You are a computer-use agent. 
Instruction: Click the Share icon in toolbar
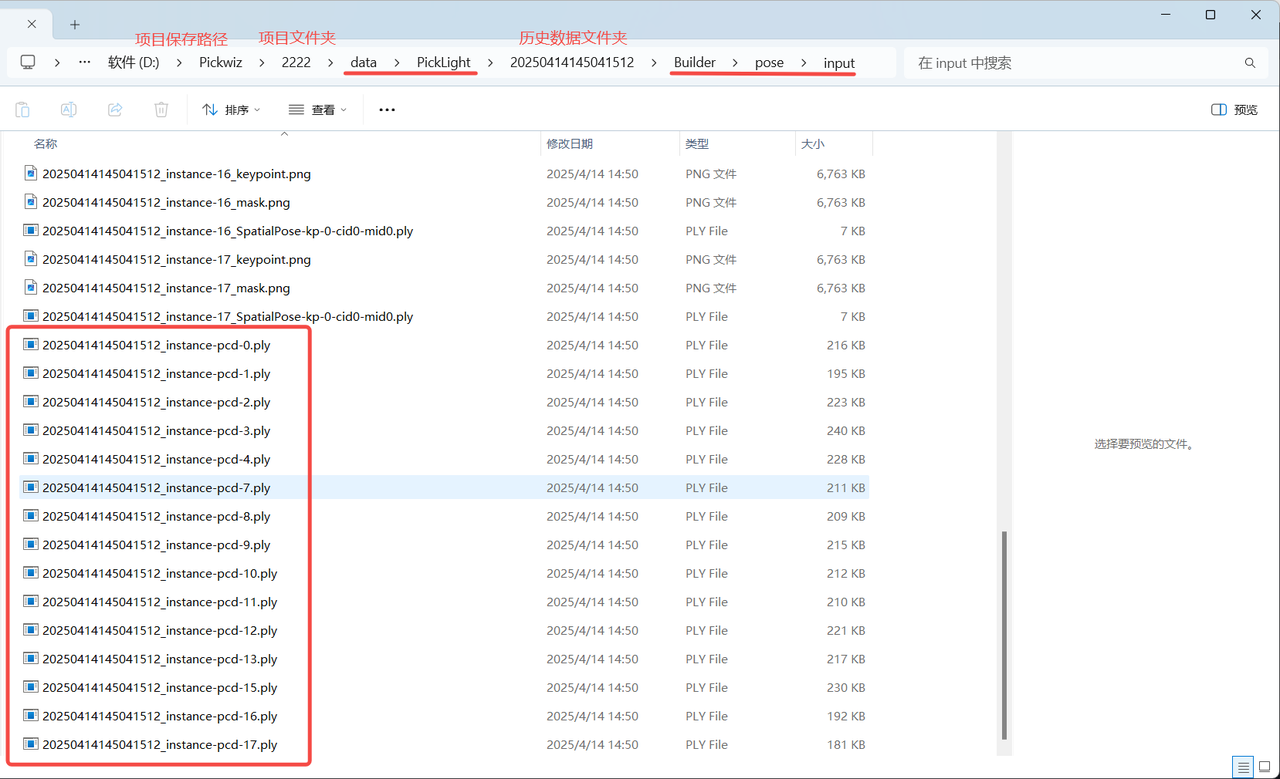(115, 110)
